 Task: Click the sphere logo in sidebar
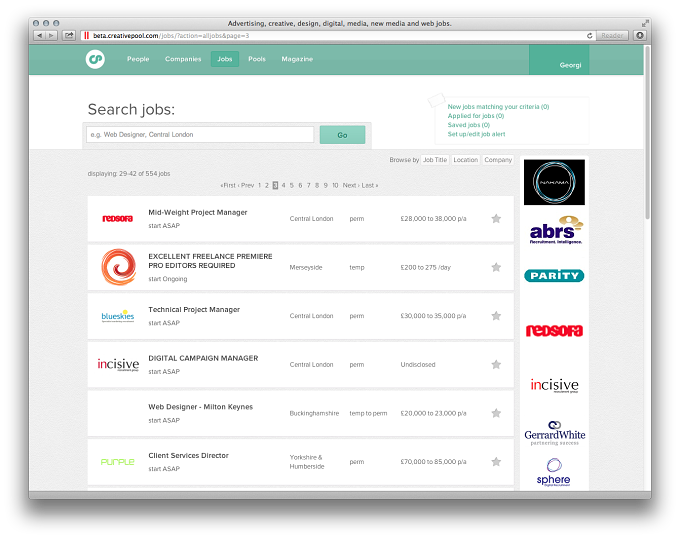tap(553, 472)
